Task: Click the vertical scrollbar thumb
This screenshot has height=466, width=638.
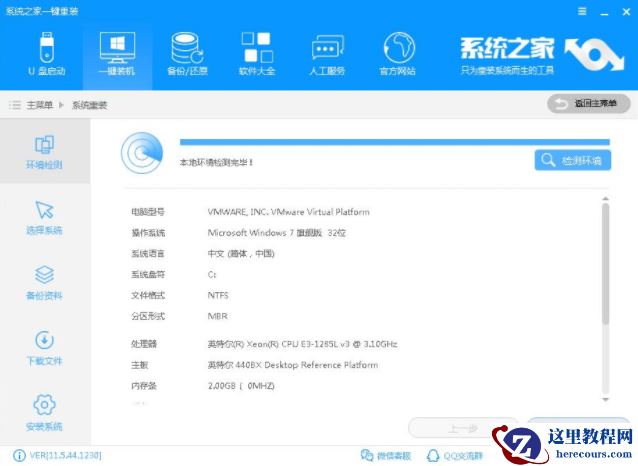Action: pos(605,264)
